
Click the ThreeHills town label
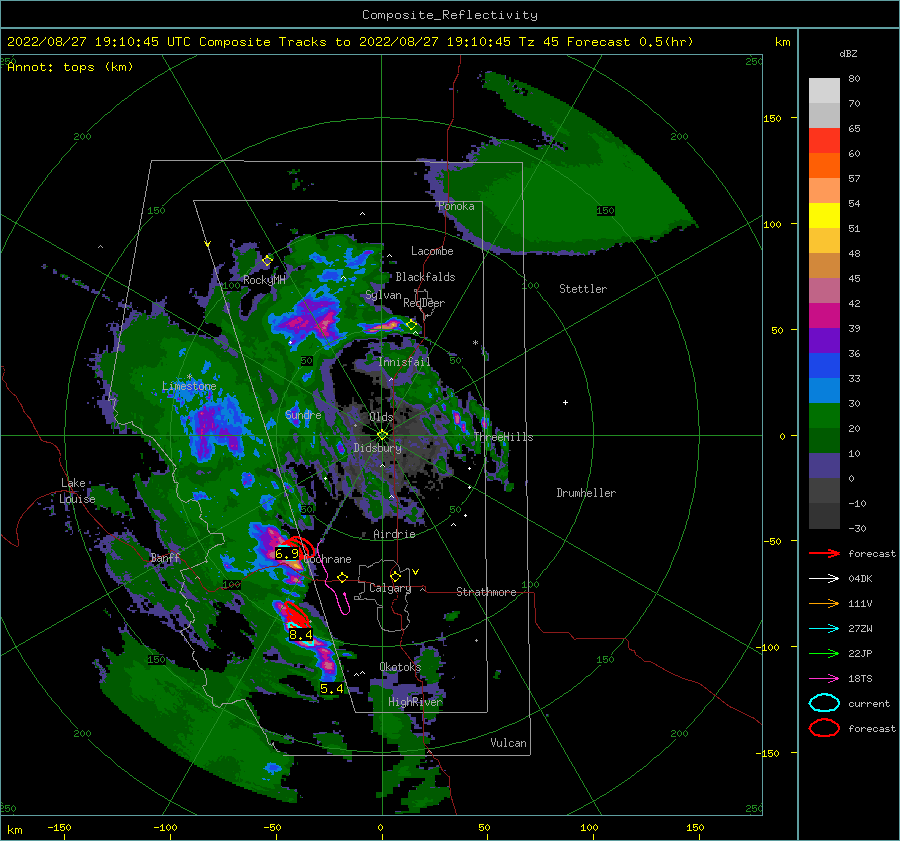503,437
